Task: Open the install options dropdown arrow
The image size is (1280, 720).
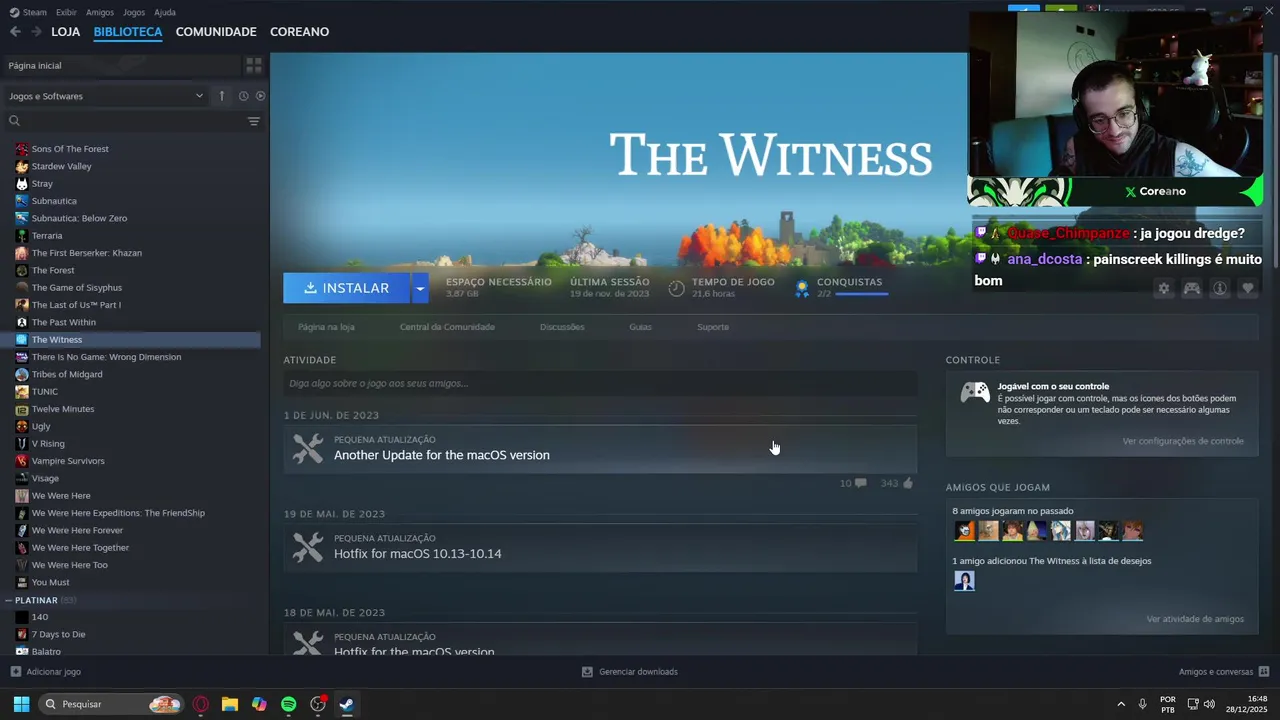Action: (420, 288)
